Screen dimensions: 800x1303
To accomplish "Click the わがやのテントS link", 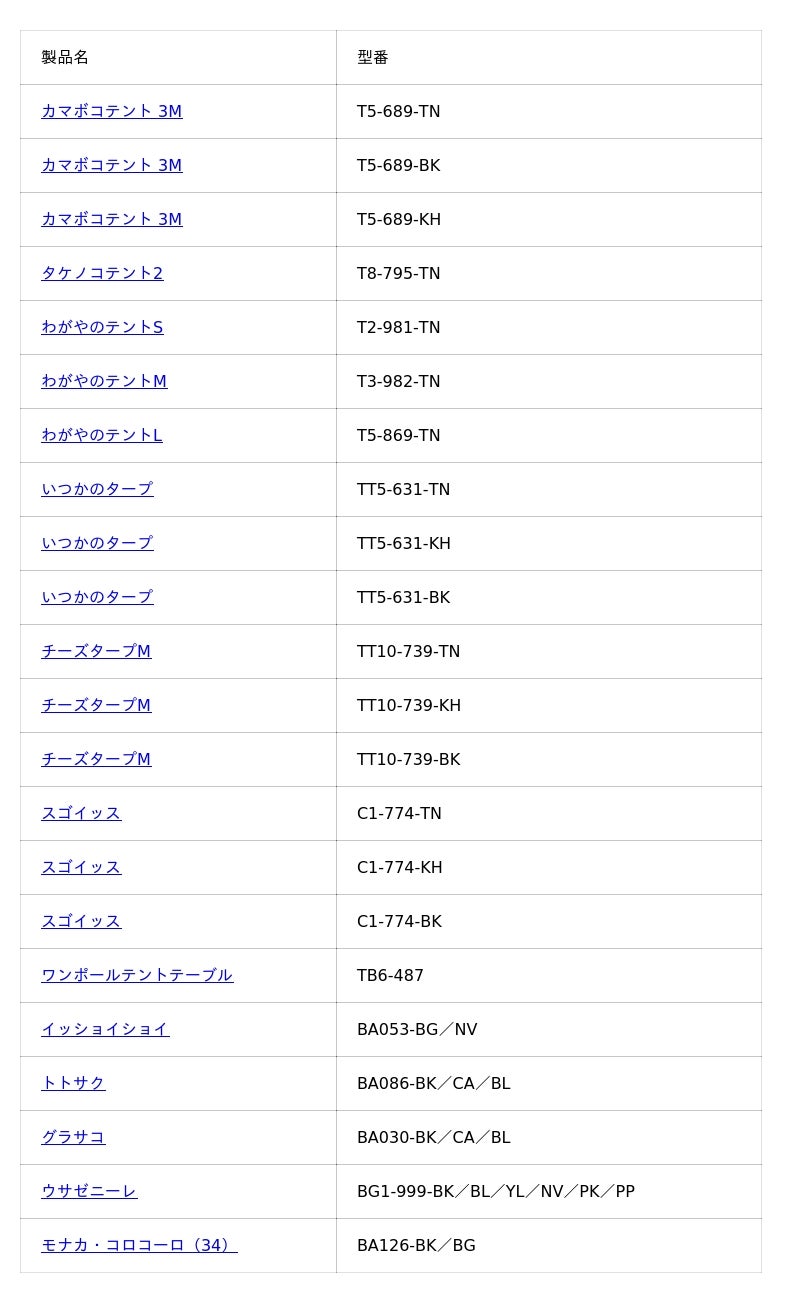I will click(102, 327).
